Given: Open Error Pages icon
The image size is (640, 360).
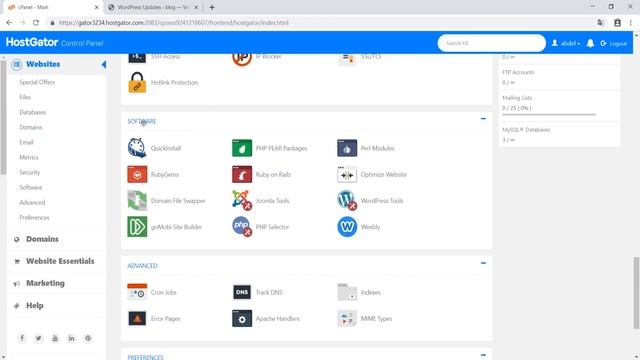Looking at the screenshot, I should [137, 318].
